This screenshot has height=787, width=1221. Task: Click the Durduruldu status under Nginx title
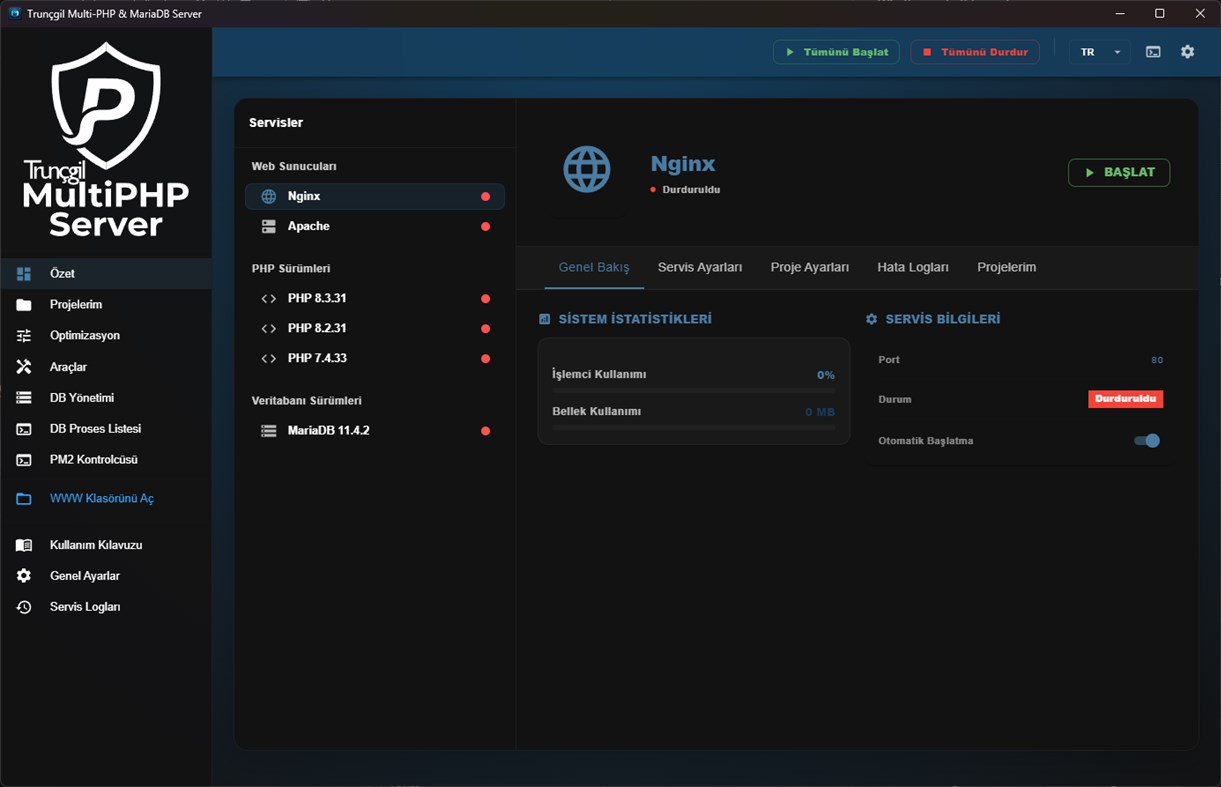point(685,190)
